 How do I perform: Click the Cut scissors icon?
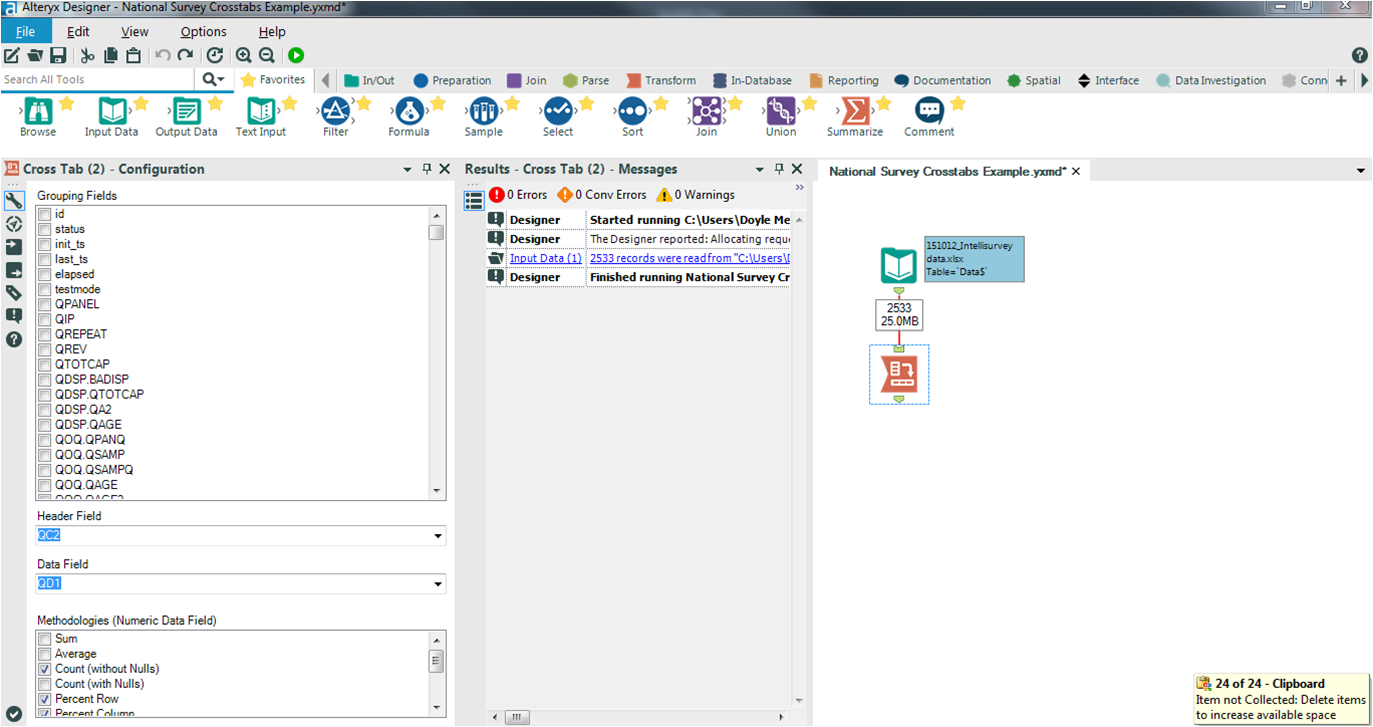click(88, 56)
